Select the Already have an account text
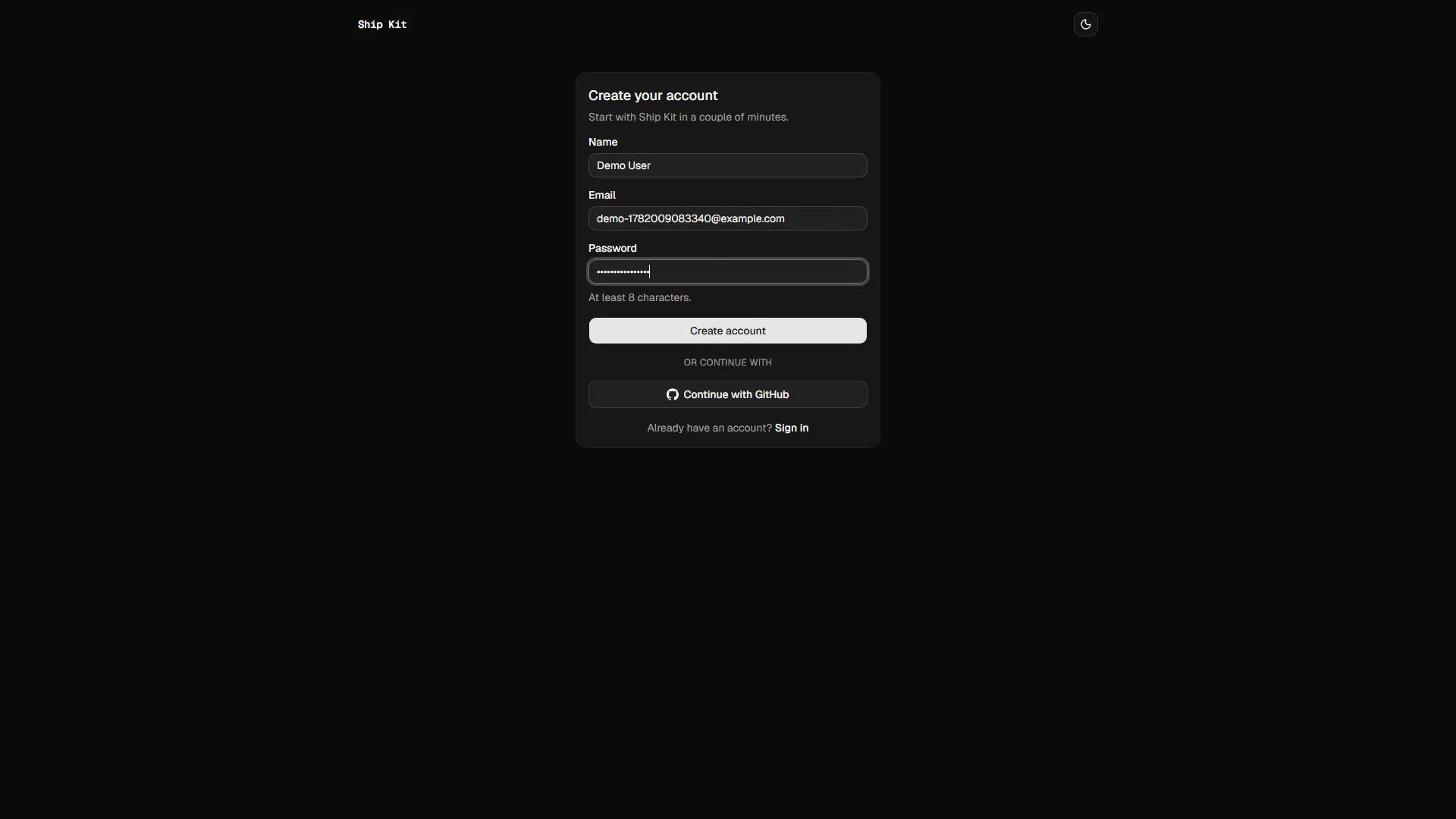 click(x=709, y=428)
